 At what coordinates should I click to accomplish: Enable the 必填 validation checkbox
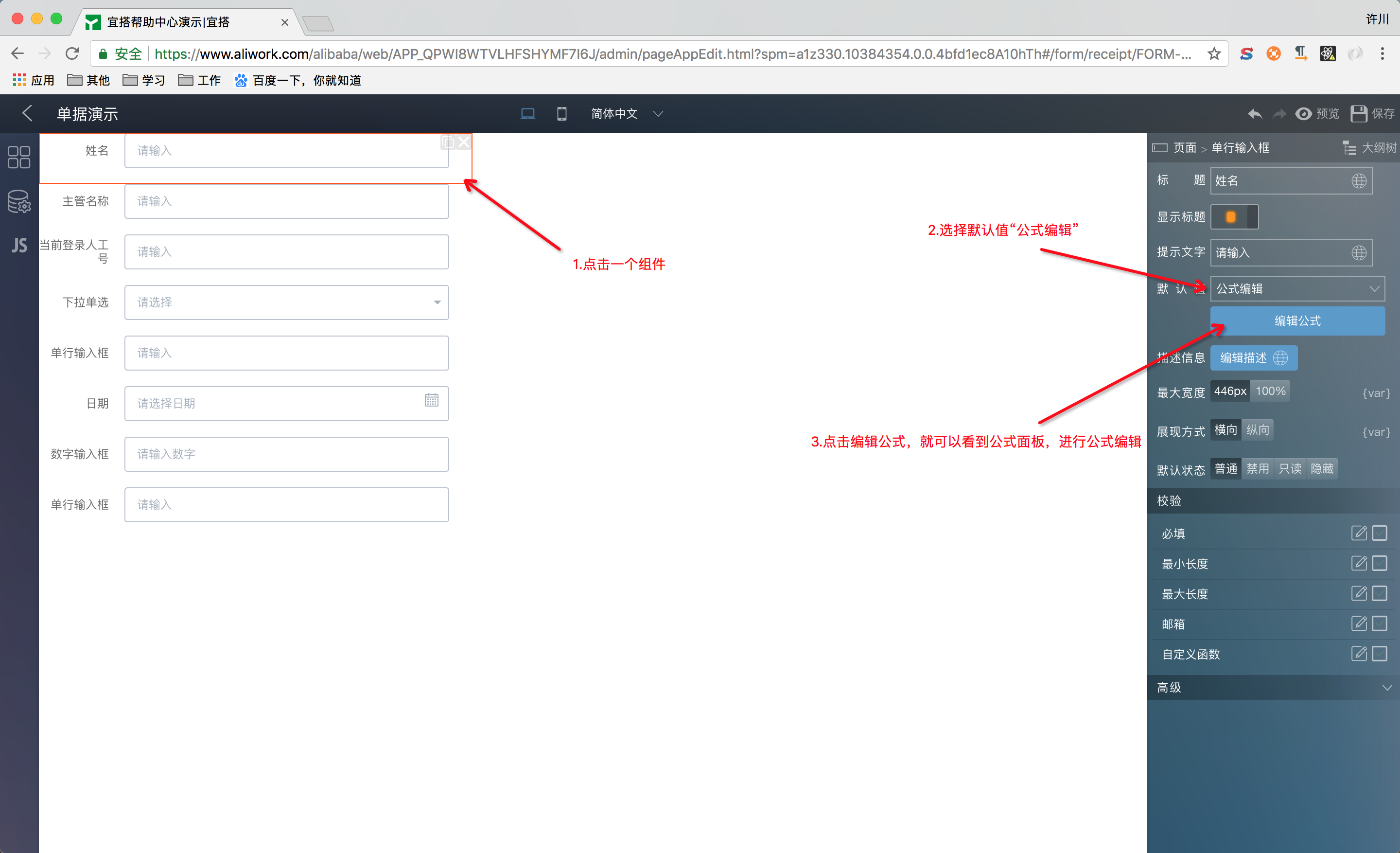(1379, 533)
